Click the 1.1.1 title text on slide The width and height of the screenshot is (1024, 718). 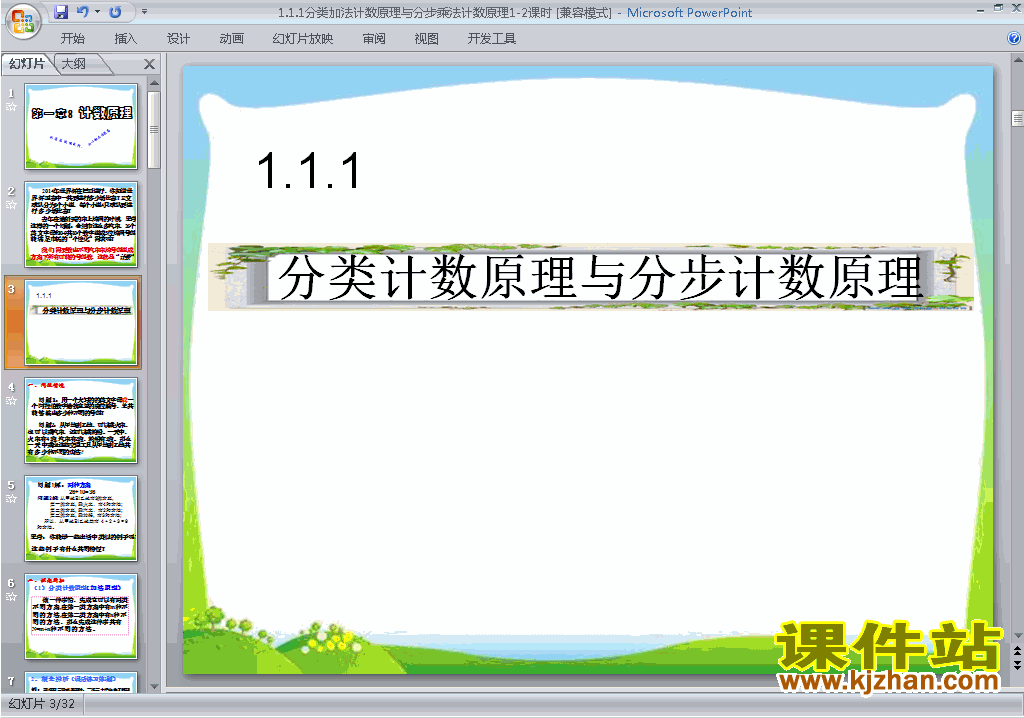[x=308, y=171]
